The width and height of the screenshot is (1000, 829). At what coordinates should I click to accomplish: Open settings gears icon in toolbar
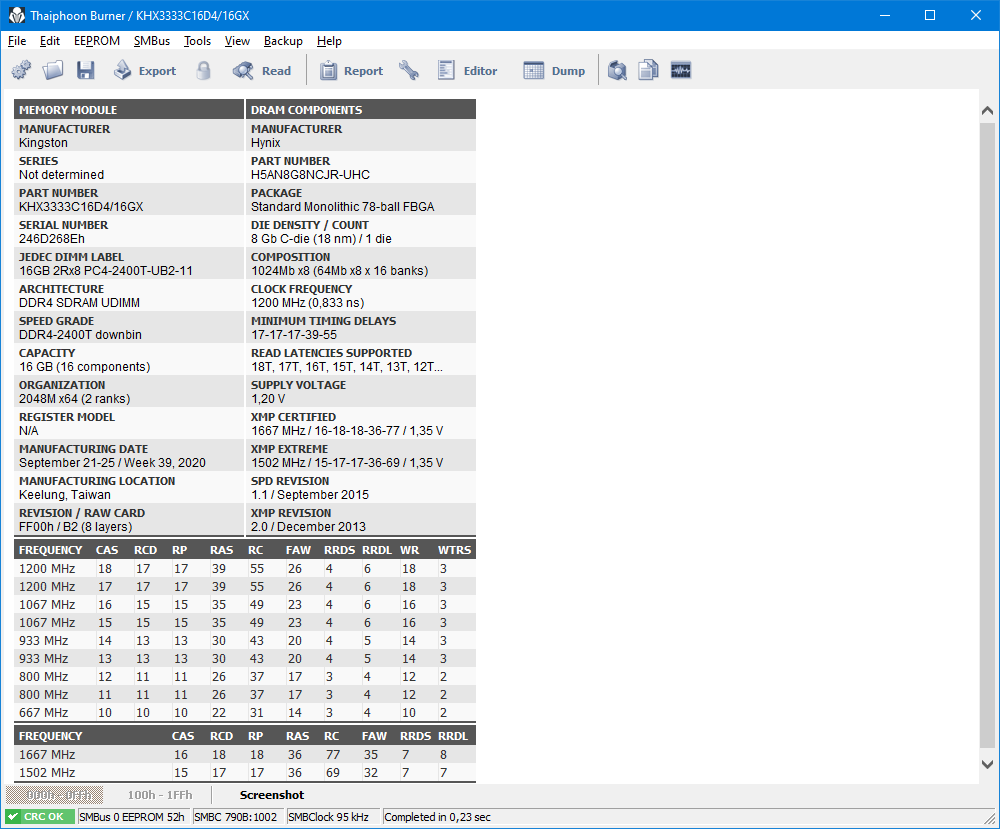[21, 70]
